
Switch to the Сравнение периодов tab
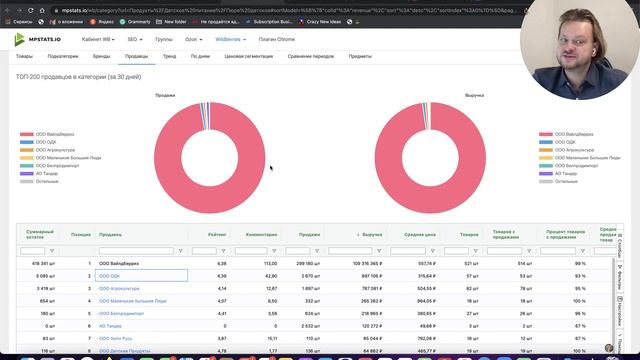(x=311, y=56)
